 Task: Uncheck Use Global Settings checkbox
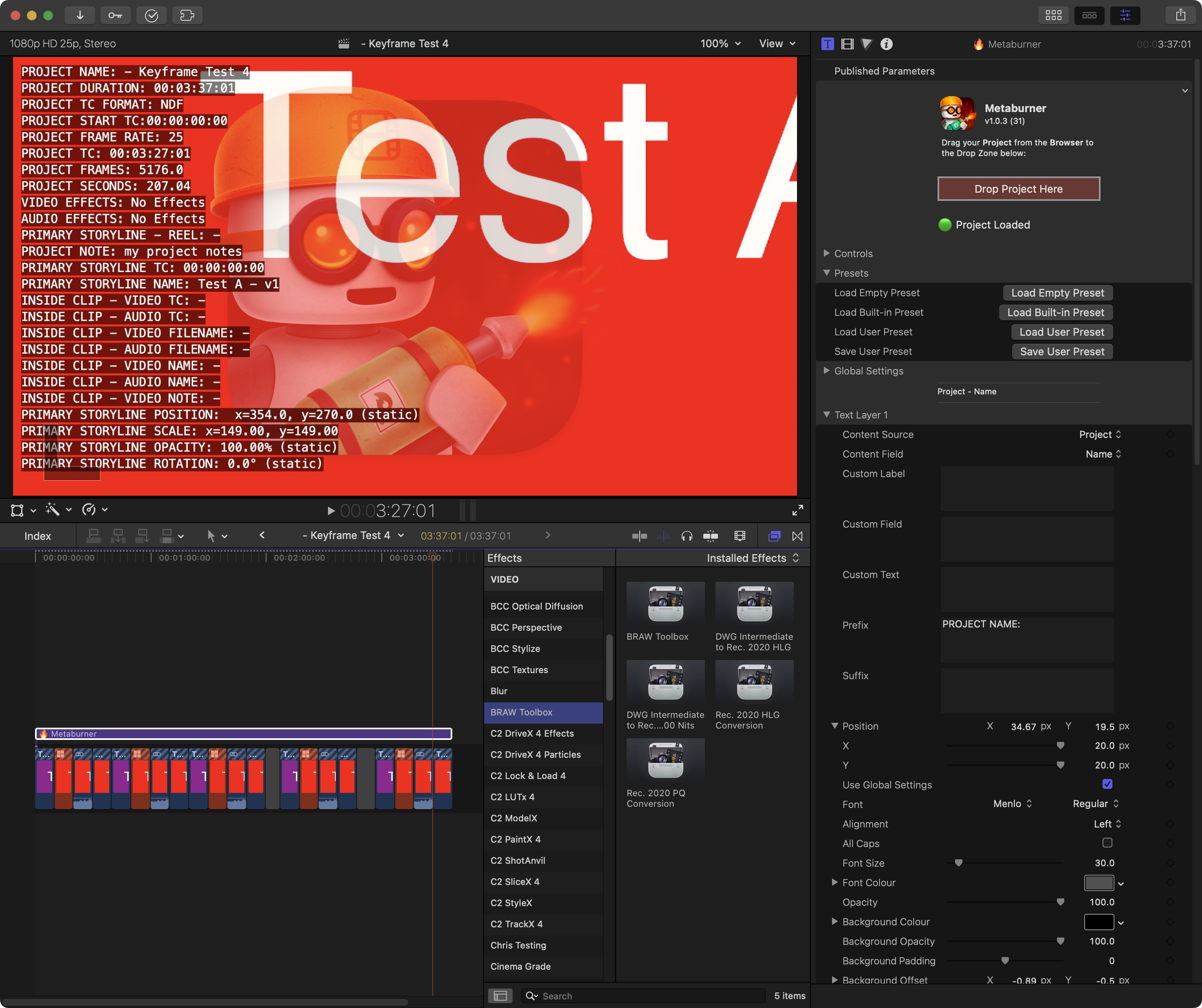pos(1107,784)
